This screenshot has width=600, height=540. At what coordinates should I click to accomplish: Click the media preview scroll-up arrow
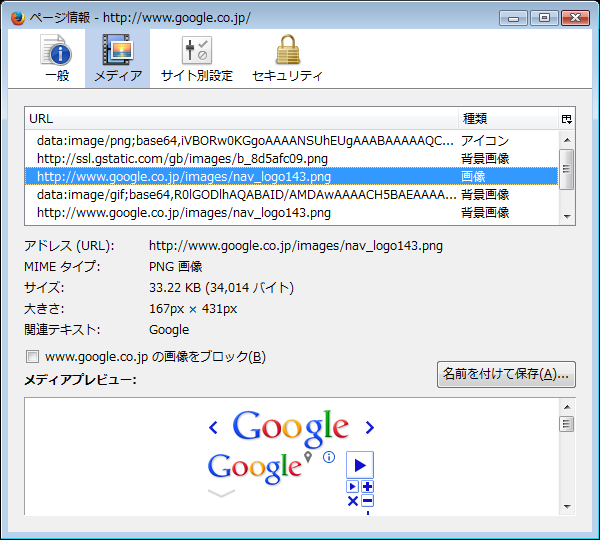coord(567,406)
